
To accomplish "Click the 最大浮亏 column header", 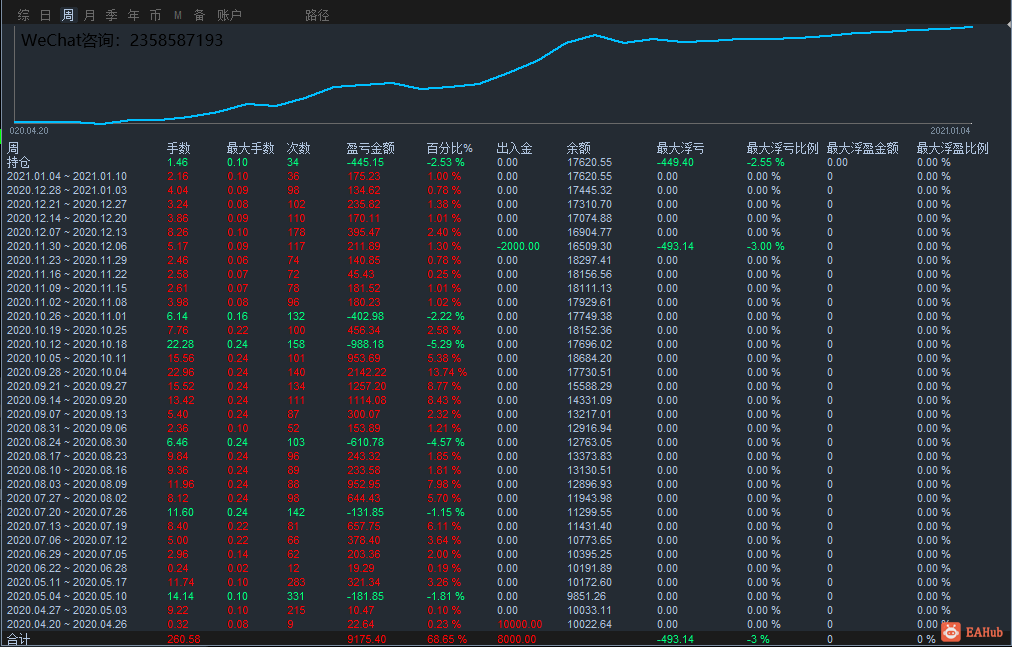I will tap(680, 149).
